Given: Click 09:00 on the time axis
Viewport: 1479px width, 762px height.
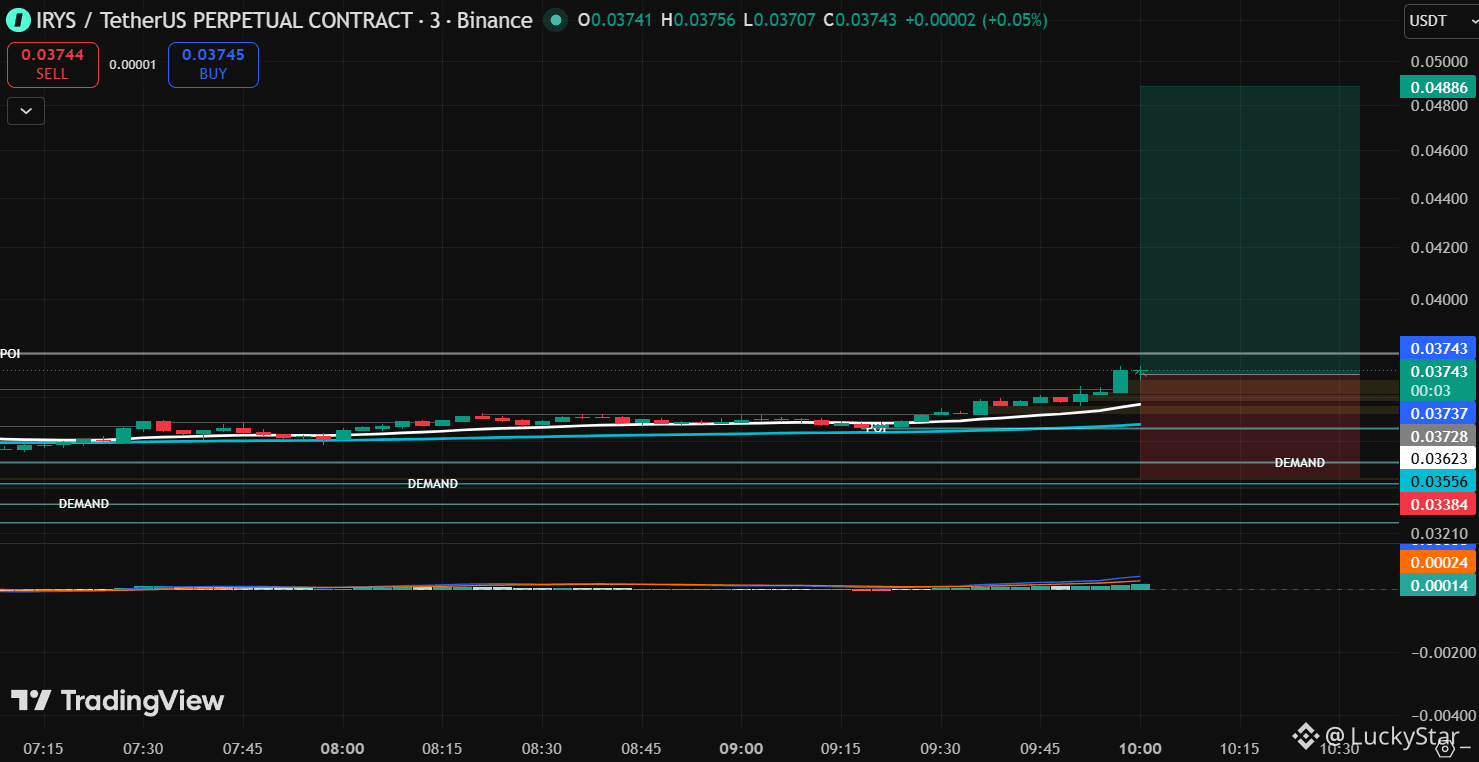Looking at the screenshot, I should (x=741, y=748).
